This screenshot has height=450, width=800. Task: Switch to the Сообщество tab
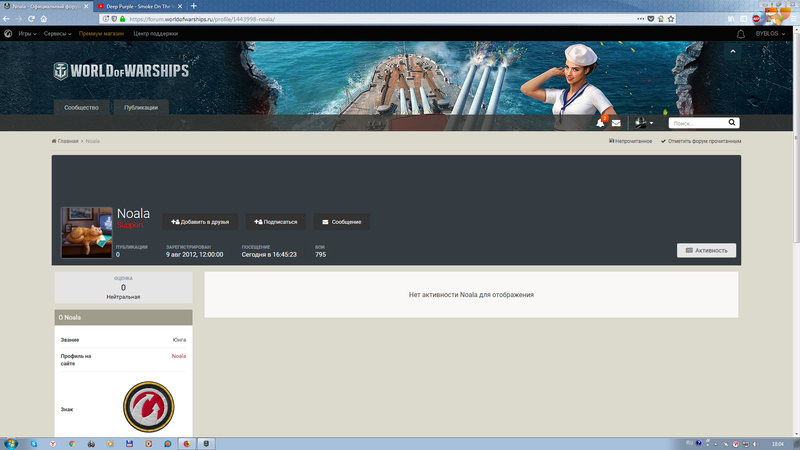click(81, 107)
